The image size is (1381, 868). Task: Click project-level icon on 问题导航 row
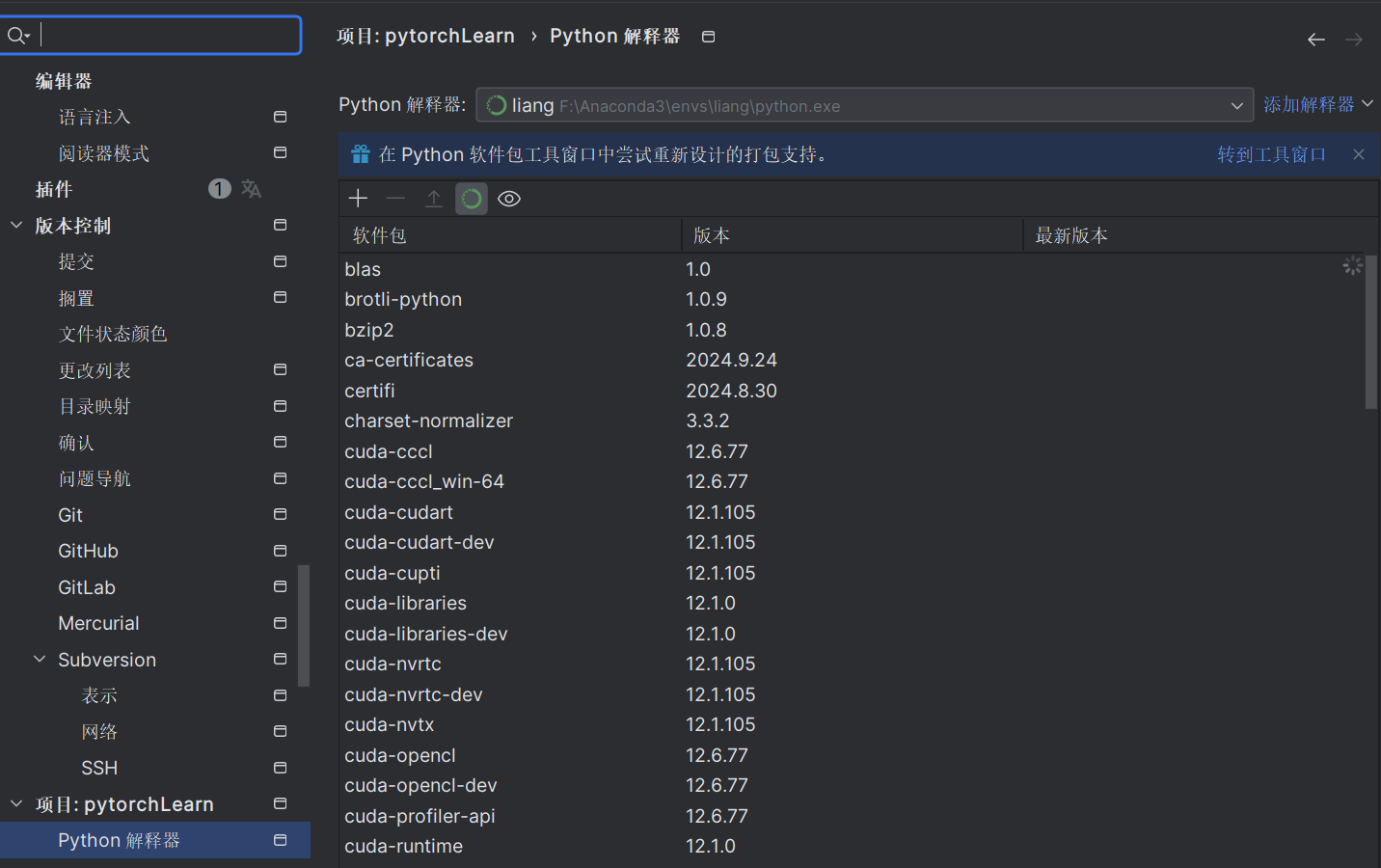(280, 478)
